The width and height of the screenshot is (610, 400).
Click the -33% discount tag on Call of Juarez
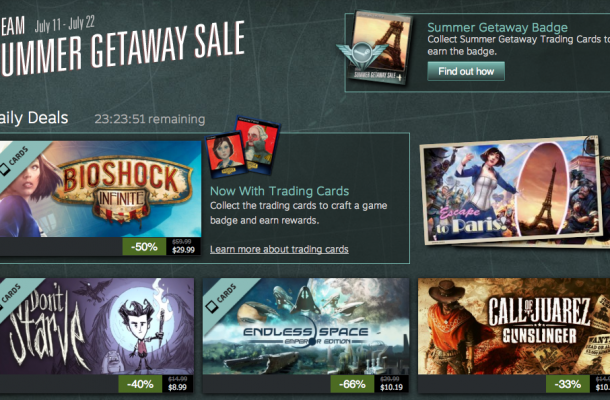click(x=568, y=384)
